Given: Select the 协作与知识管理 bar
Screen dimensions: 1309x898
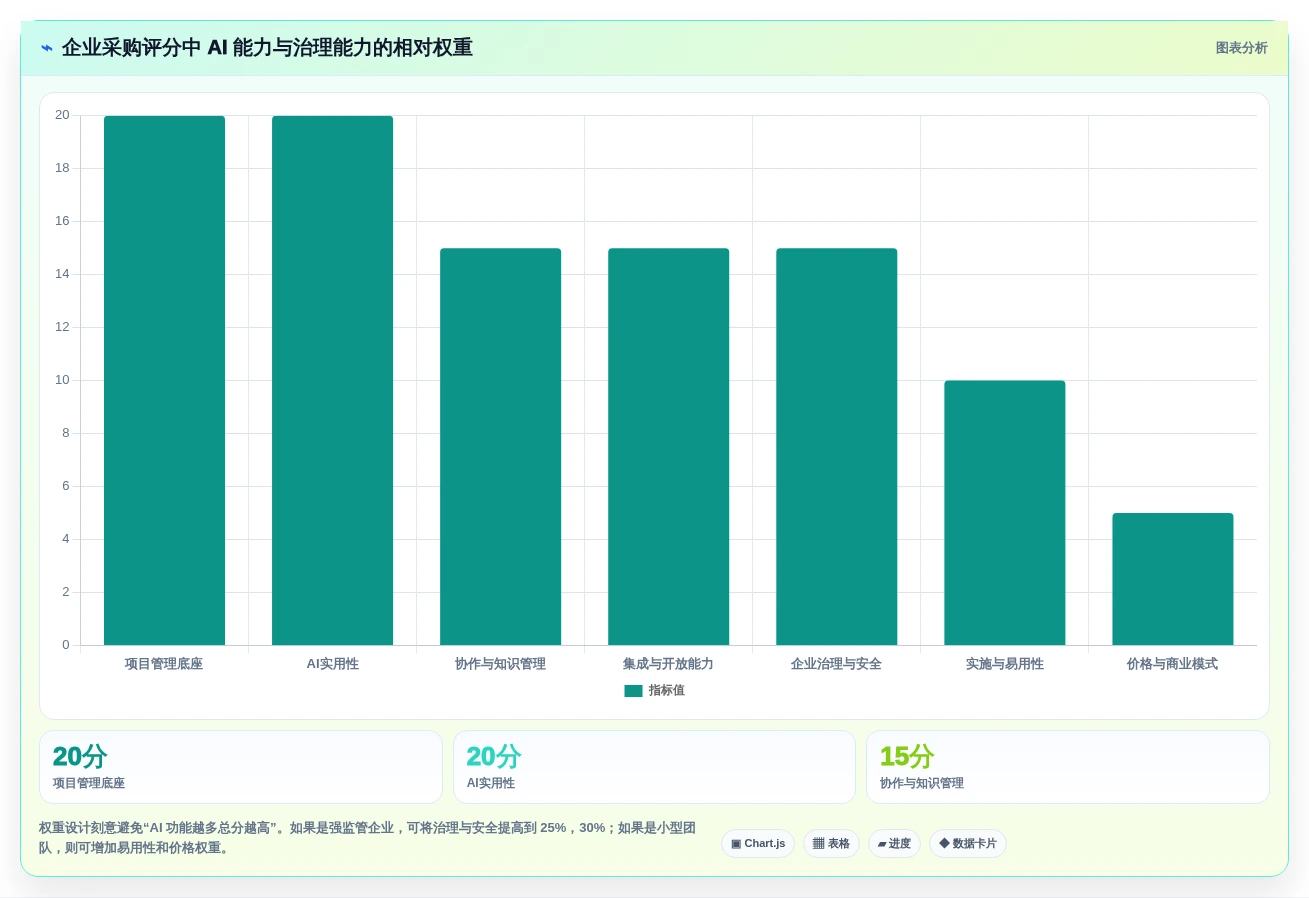Looking at the screenshot, I should point(500,447).
